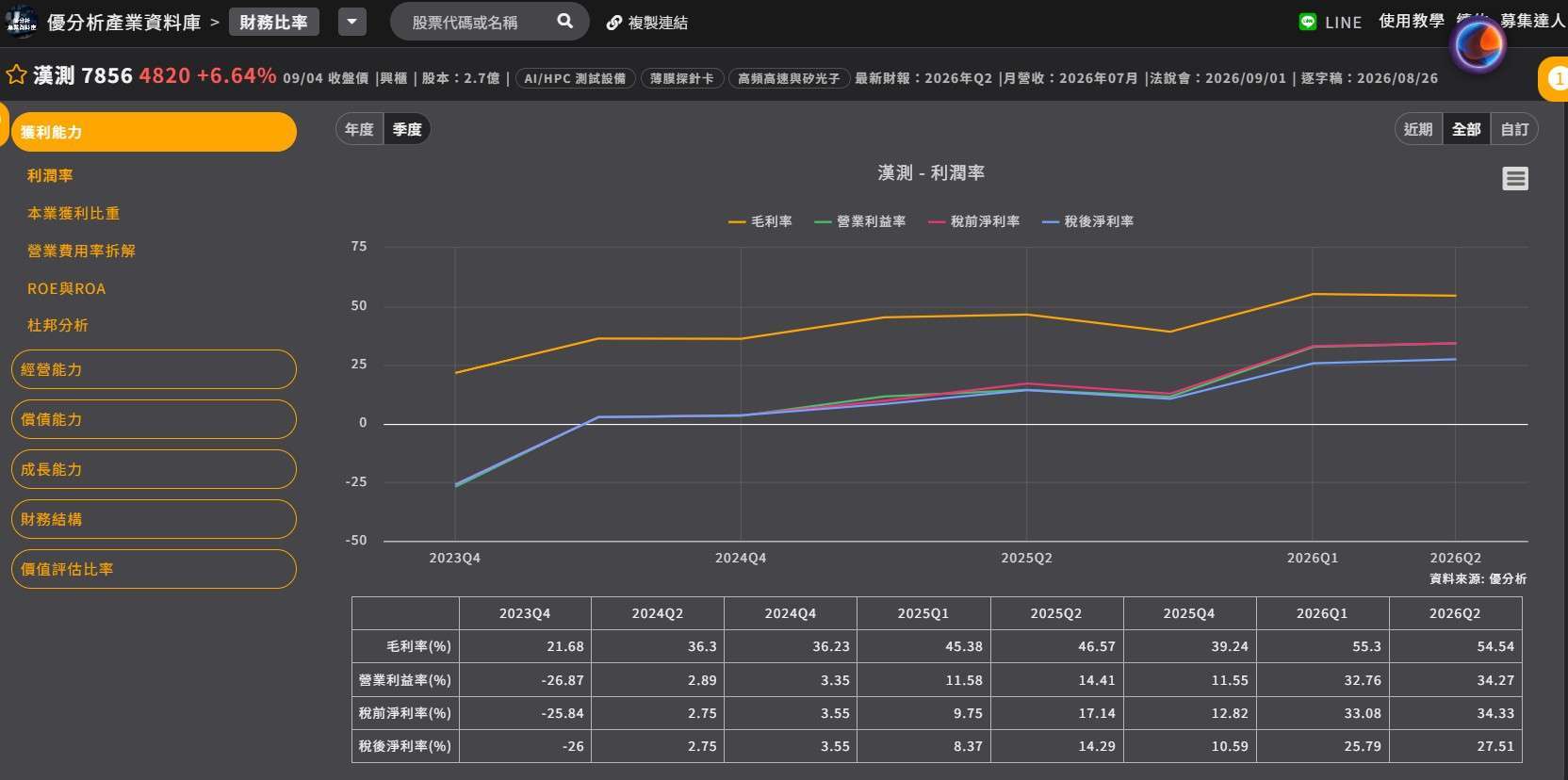
Task: Click the copy link chain icon
Action: click(613, 23)
